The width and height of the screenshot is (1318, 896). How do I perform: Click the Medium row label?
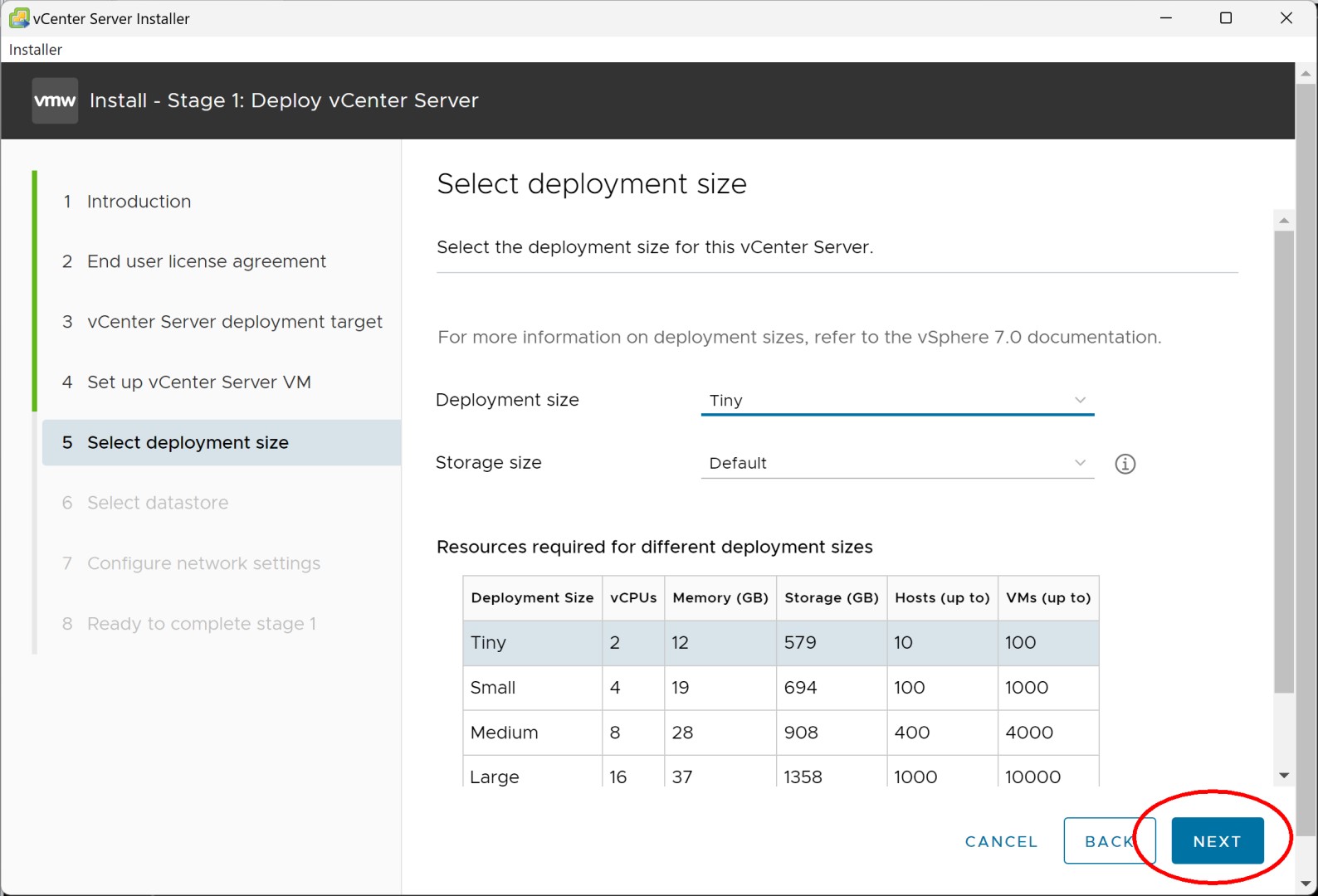click(504, 733)
